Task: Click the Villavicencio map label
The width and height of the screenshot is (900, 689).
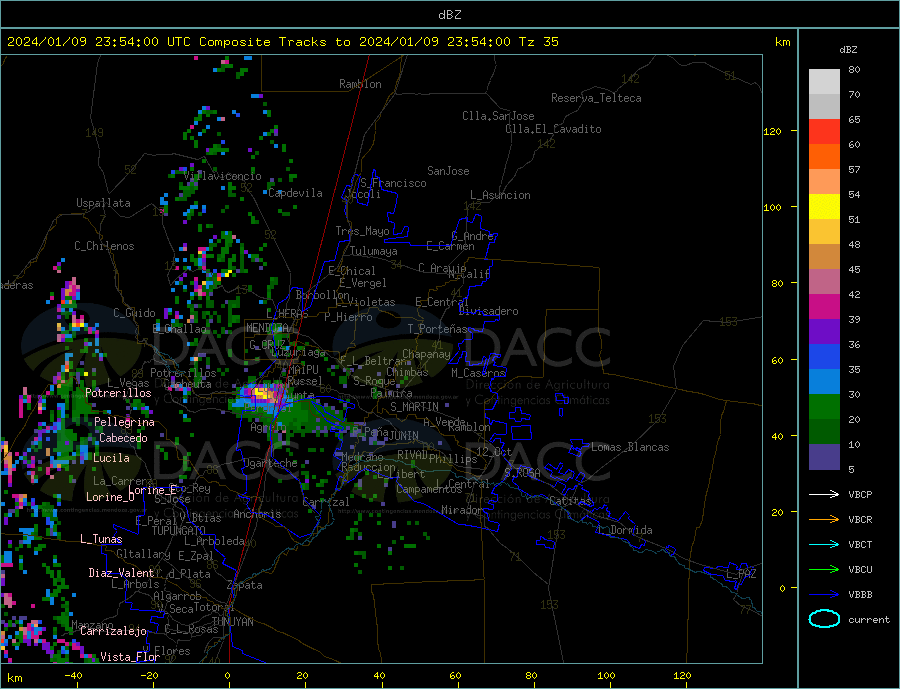Action: (x=223, y=176)
